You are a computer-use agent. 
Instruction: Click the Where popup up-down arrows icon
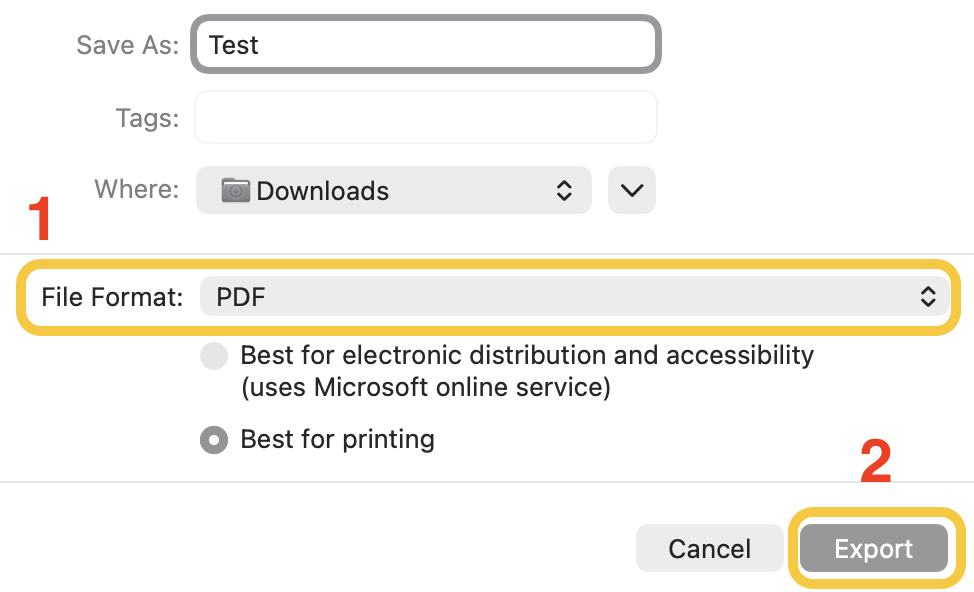pos(564,190)
